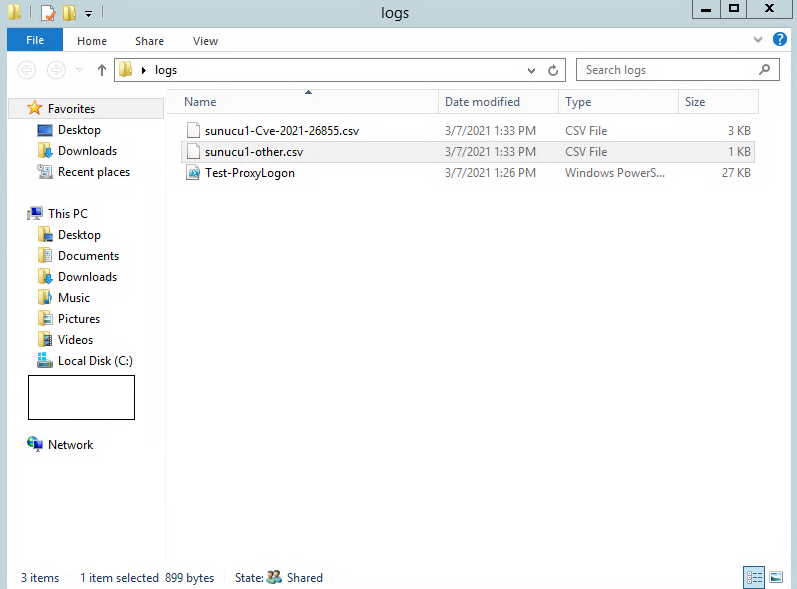Open Desktop under This PC

(x=79, y=235)
